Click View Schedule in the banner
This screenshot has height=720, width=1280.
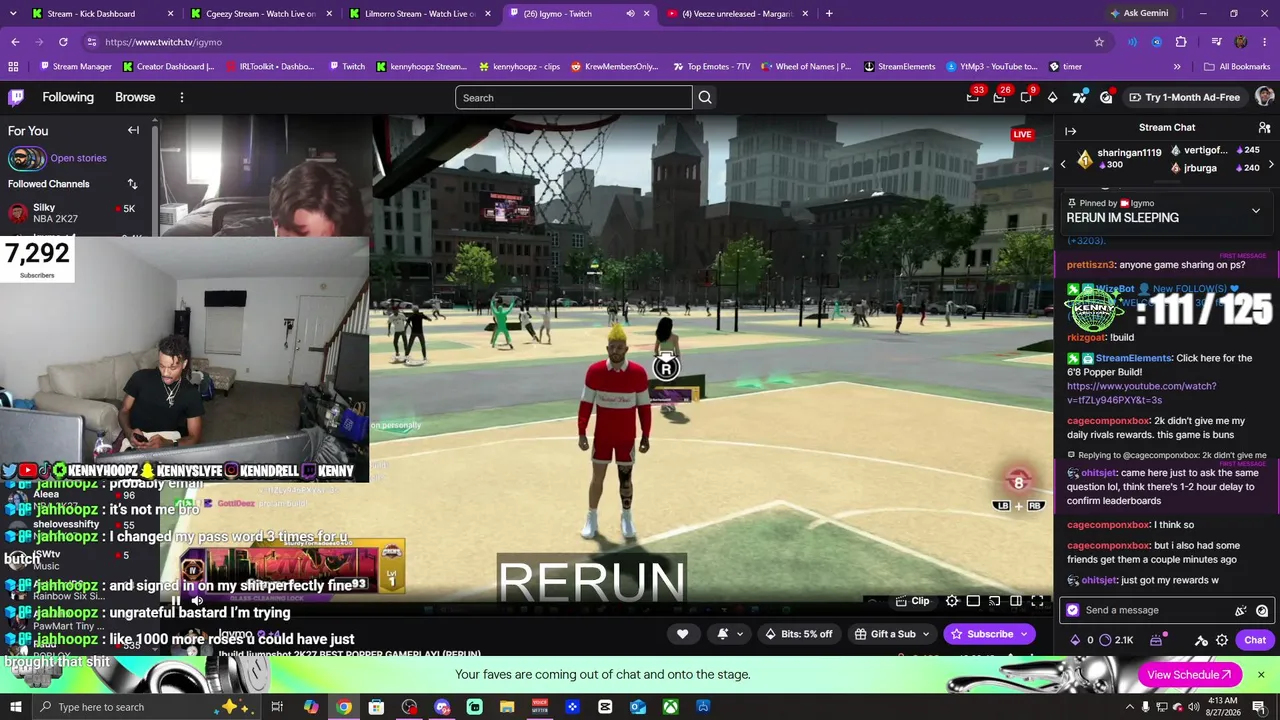click(1189, 675)
